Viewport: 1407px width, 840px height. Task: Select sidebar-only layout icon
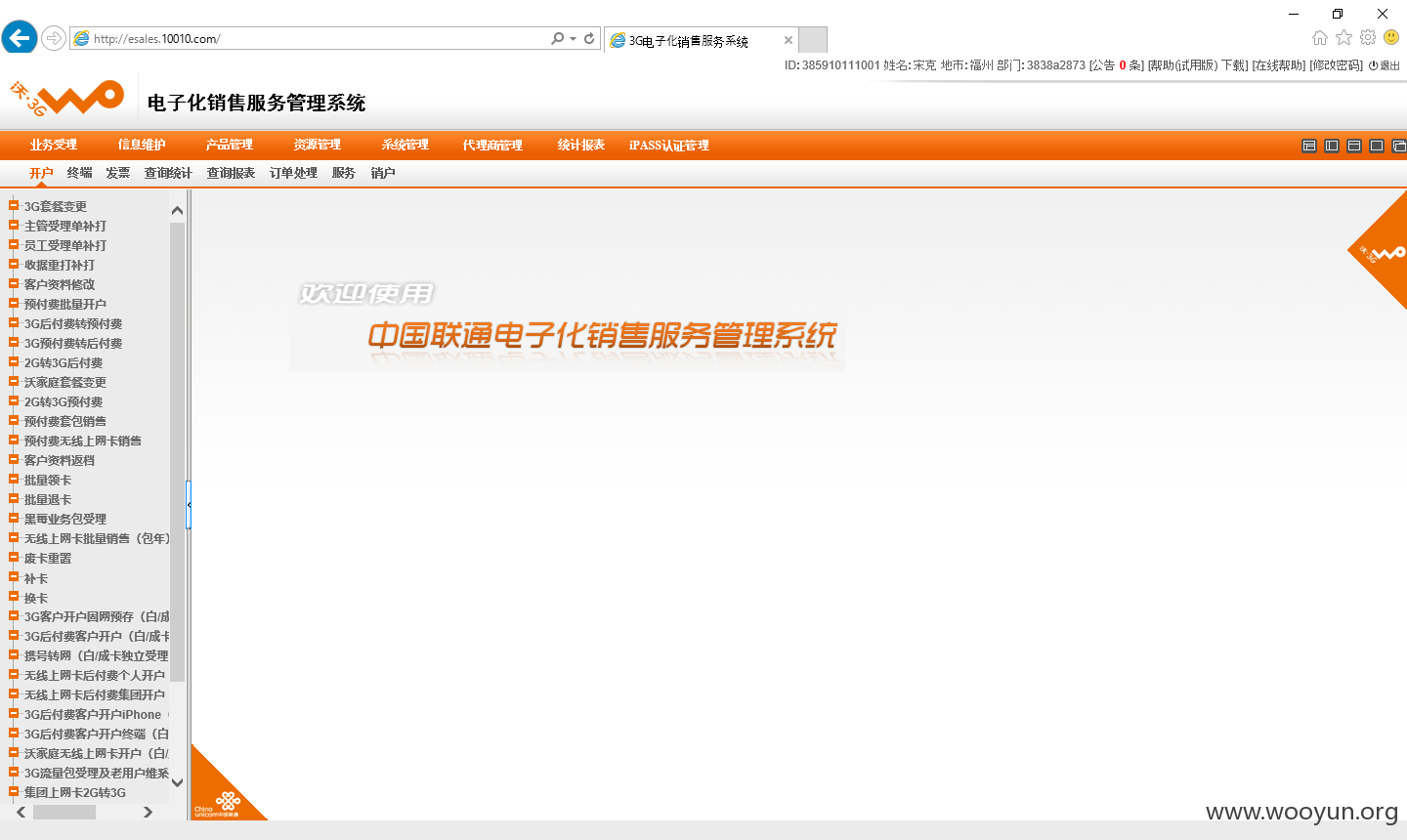pyautogui.click(x=1332, y=146)
